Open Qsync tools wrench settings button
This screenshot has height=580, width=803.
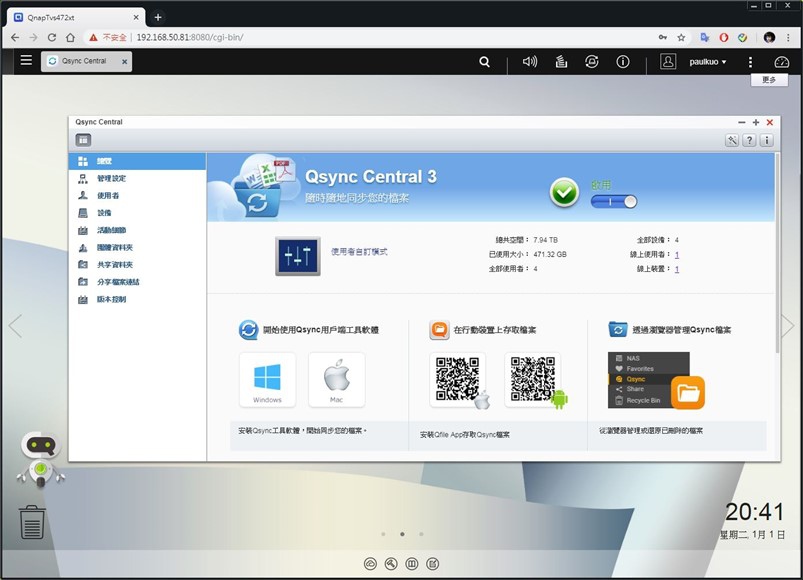(732, 140)
